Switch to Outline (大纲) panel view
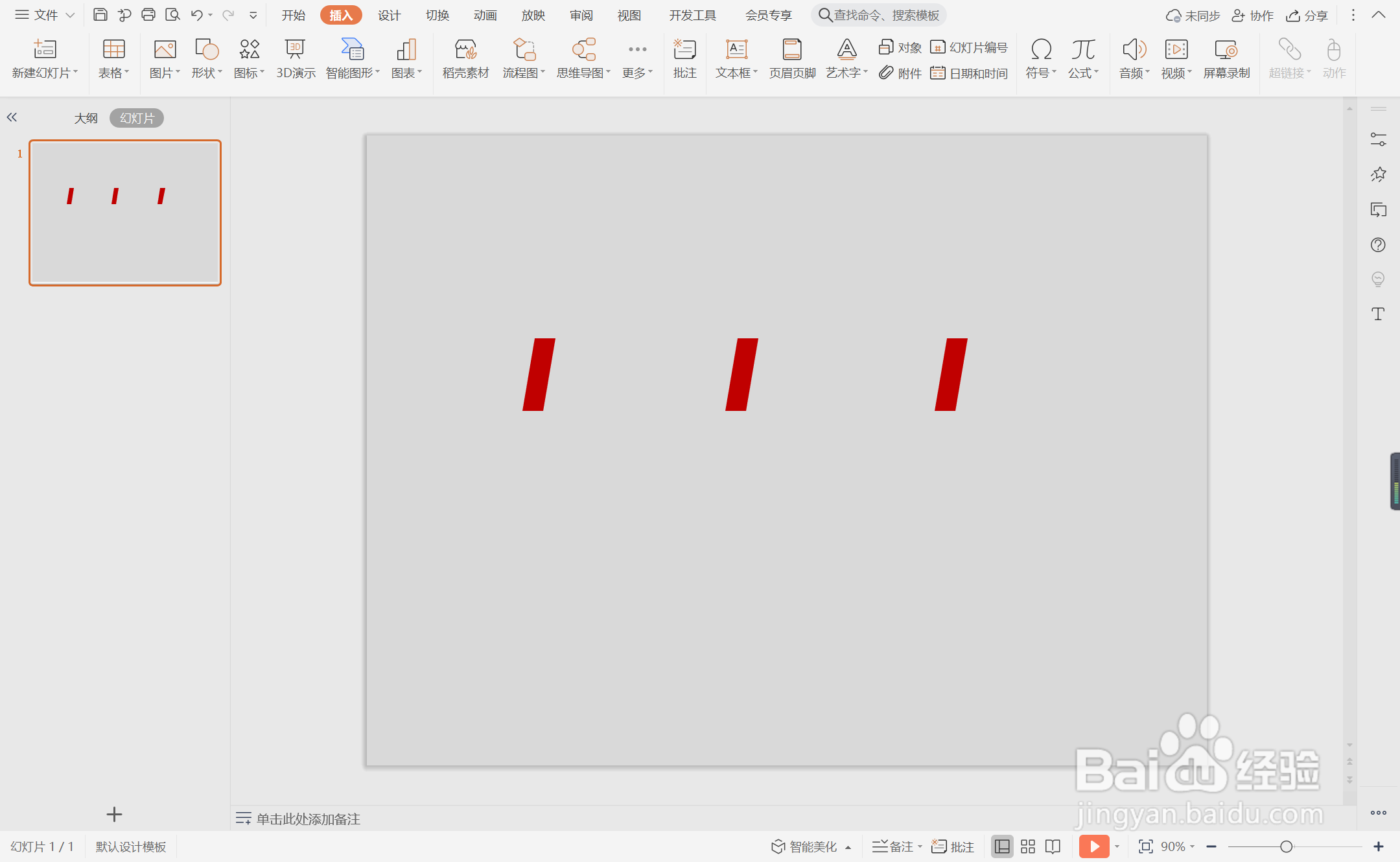The image size is (1400, 862). (86, 118)
